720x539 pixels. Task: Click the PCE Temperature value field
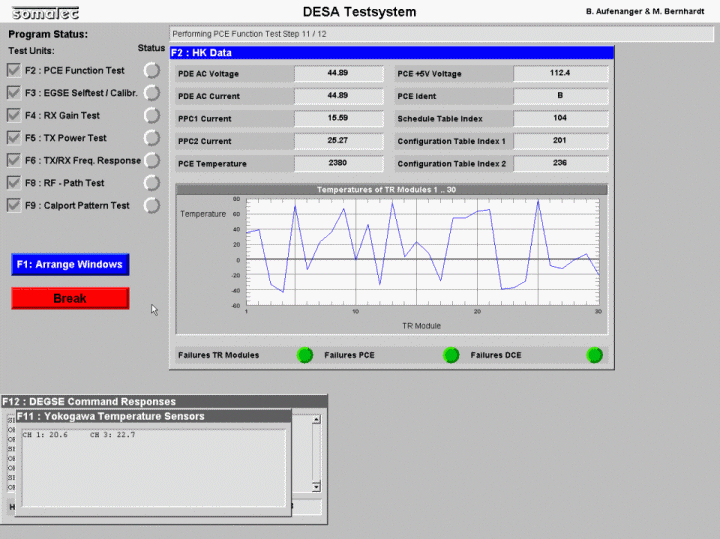(x=338, y=163)
